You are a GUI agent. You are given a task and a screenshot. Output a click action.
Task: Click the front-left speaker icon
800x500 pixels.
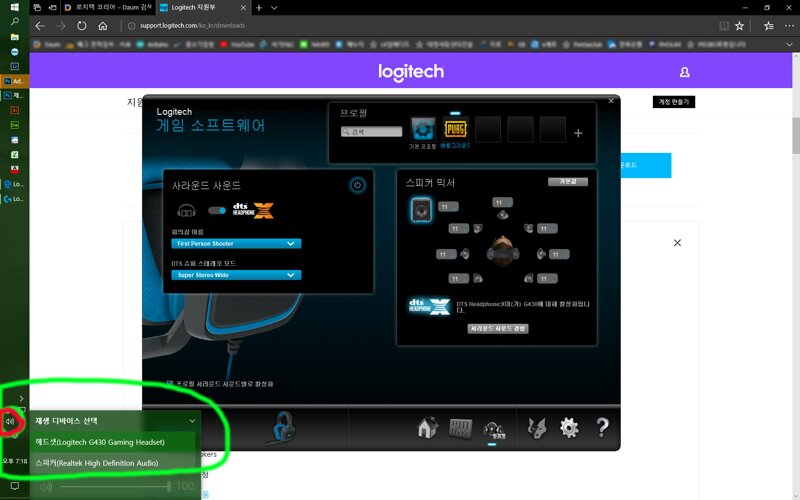[478, 228]
